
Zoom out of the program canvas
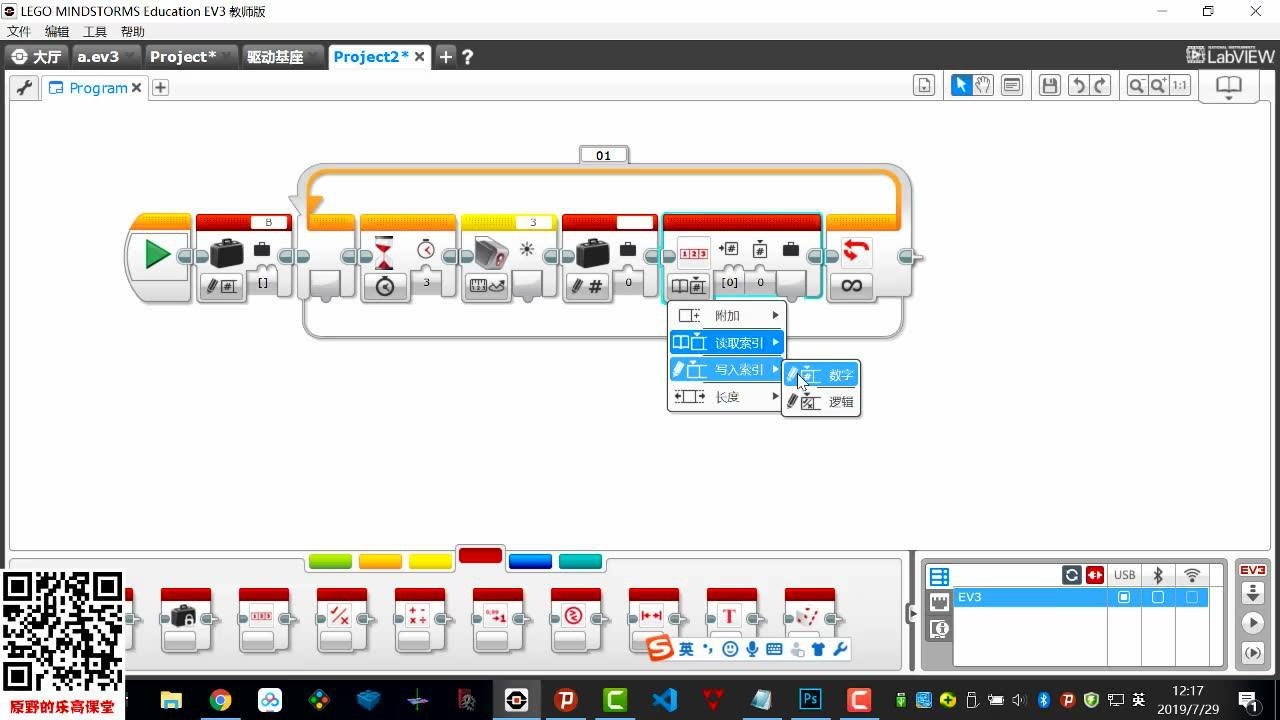pos(1136,86)
